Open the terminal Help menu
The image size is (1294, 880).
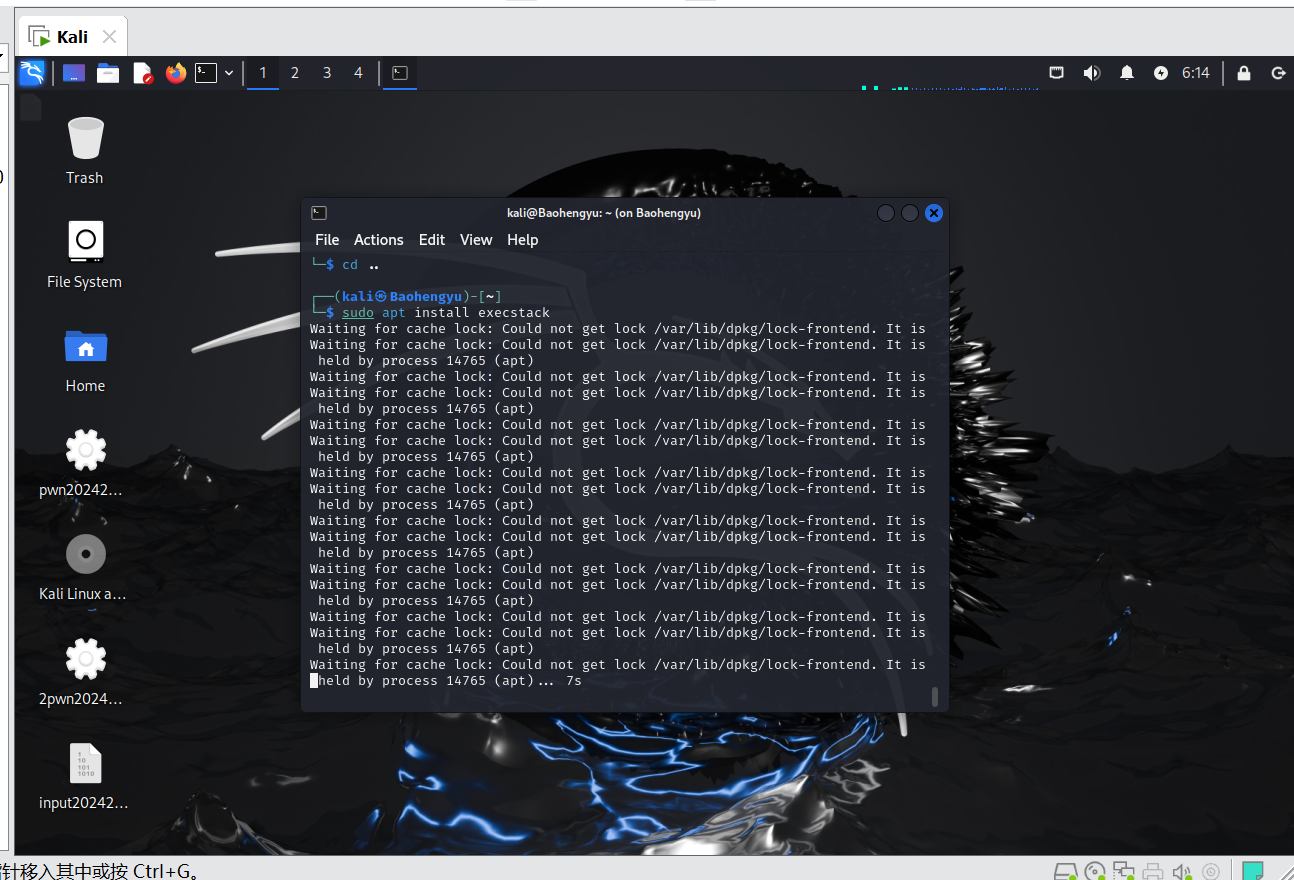tap(523, 240)
